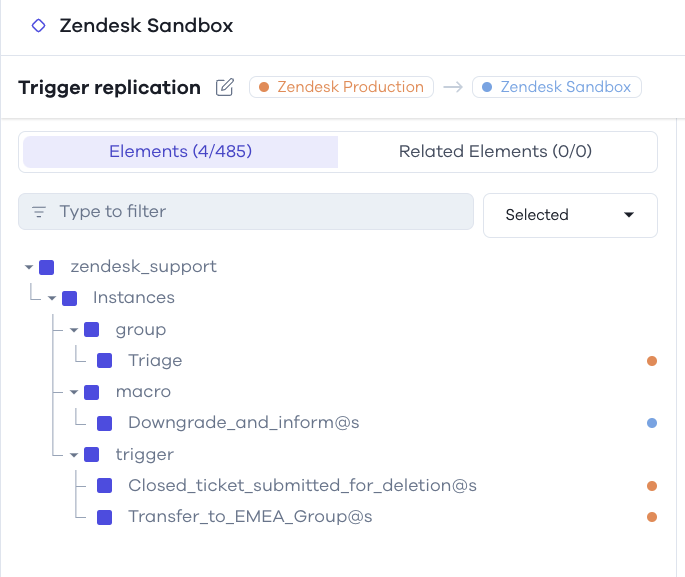Viewport: 685px width, 577px height.
Task: Edit the Trigger replication name with pencil icon
Action: coord(225,87)
